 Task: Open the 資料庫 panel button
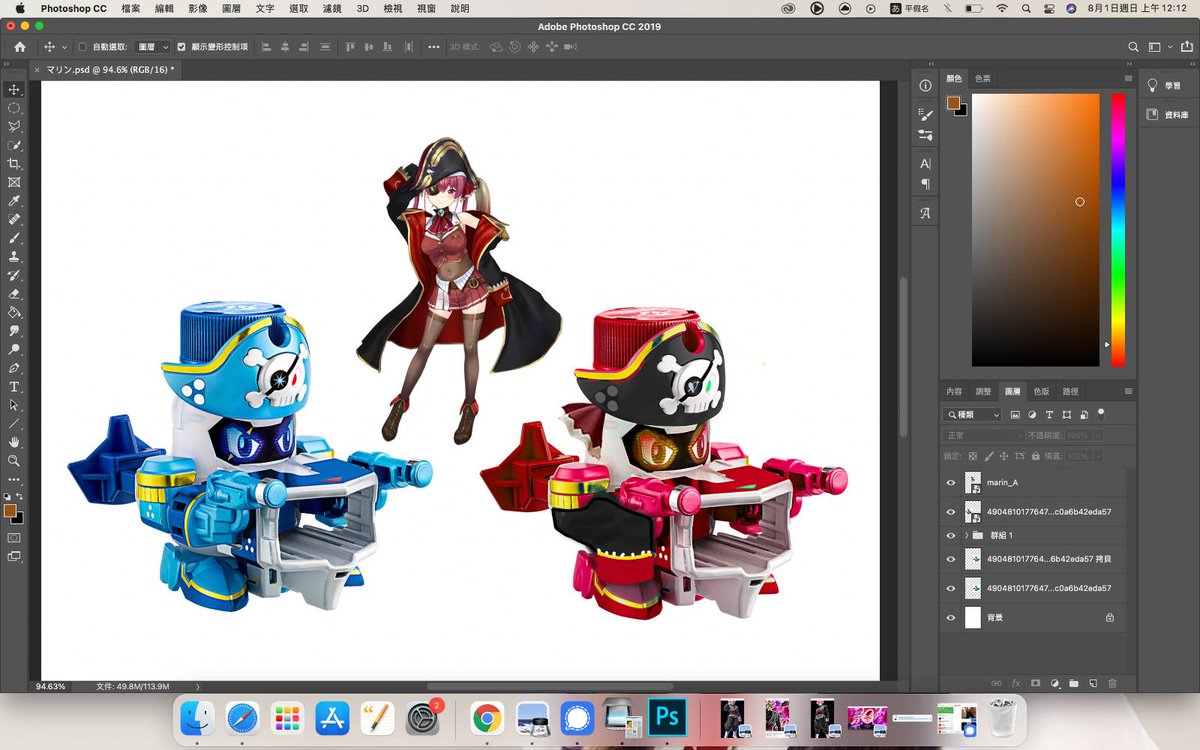pos(1169,115)
